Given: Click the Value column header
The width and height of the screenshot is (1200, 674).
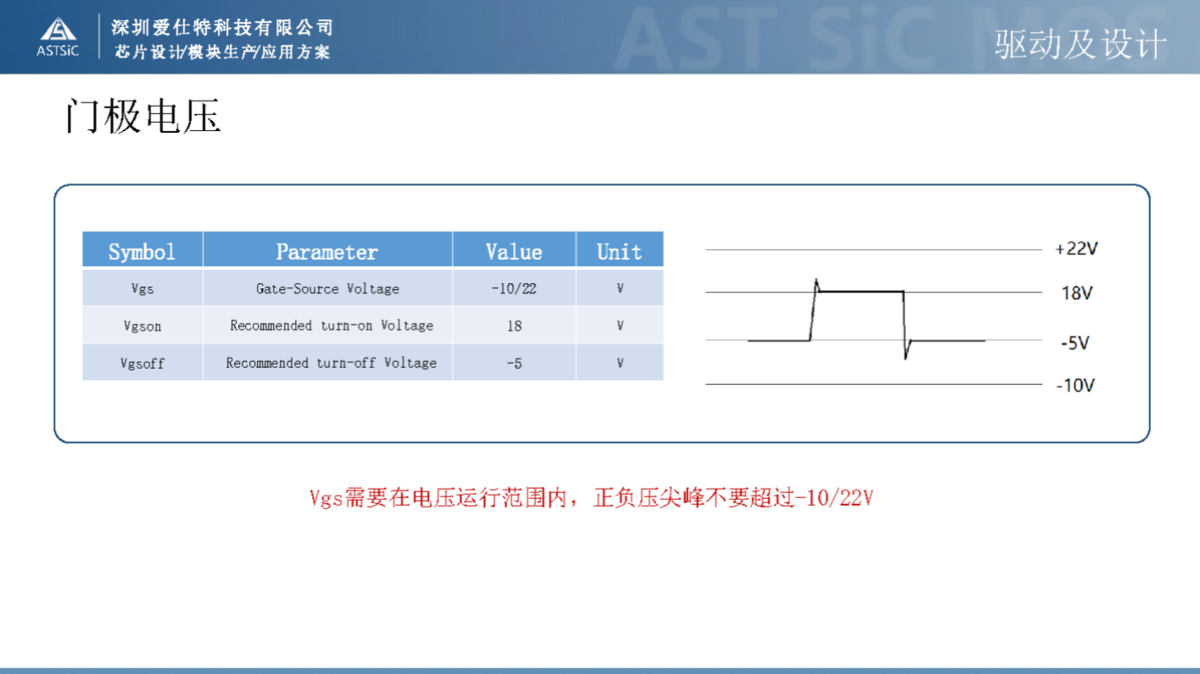Looking at the screenshot, I should pyautogui.click(x=513, y=251).
